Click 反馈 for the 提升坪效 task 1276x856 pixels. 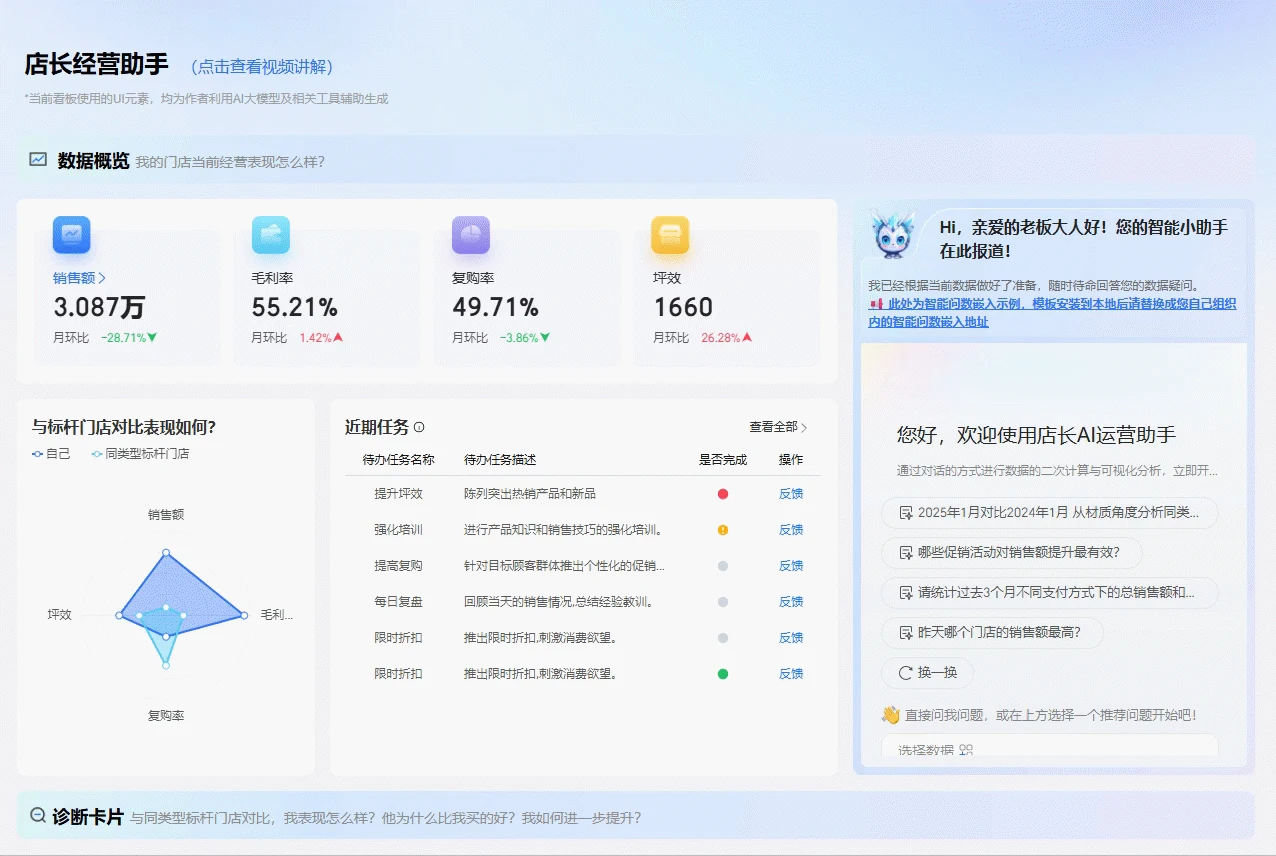coord(791,494)
